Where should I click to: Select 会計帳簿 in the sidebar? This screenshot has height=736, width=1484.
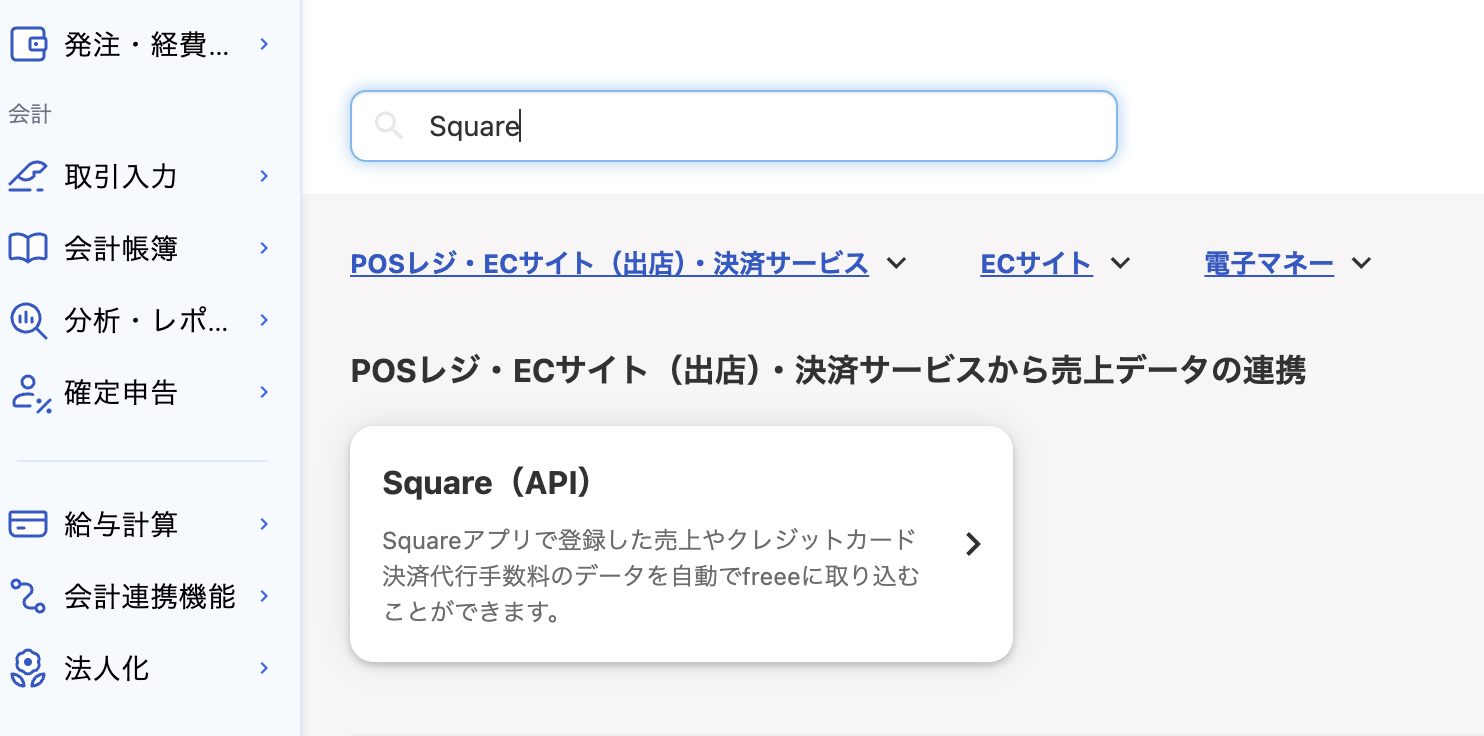tap(121, 248)
